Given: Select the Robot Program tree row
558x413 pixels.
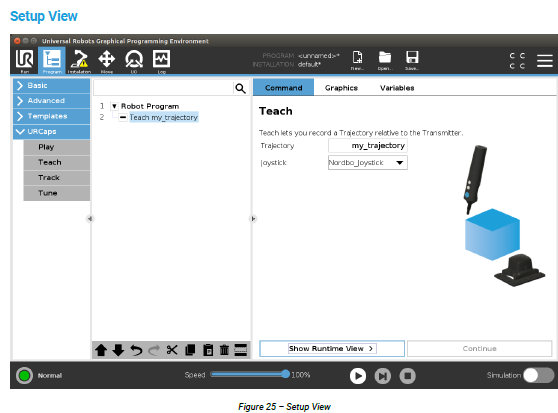Looking at the screenshot, I should (x=150, y=106).
